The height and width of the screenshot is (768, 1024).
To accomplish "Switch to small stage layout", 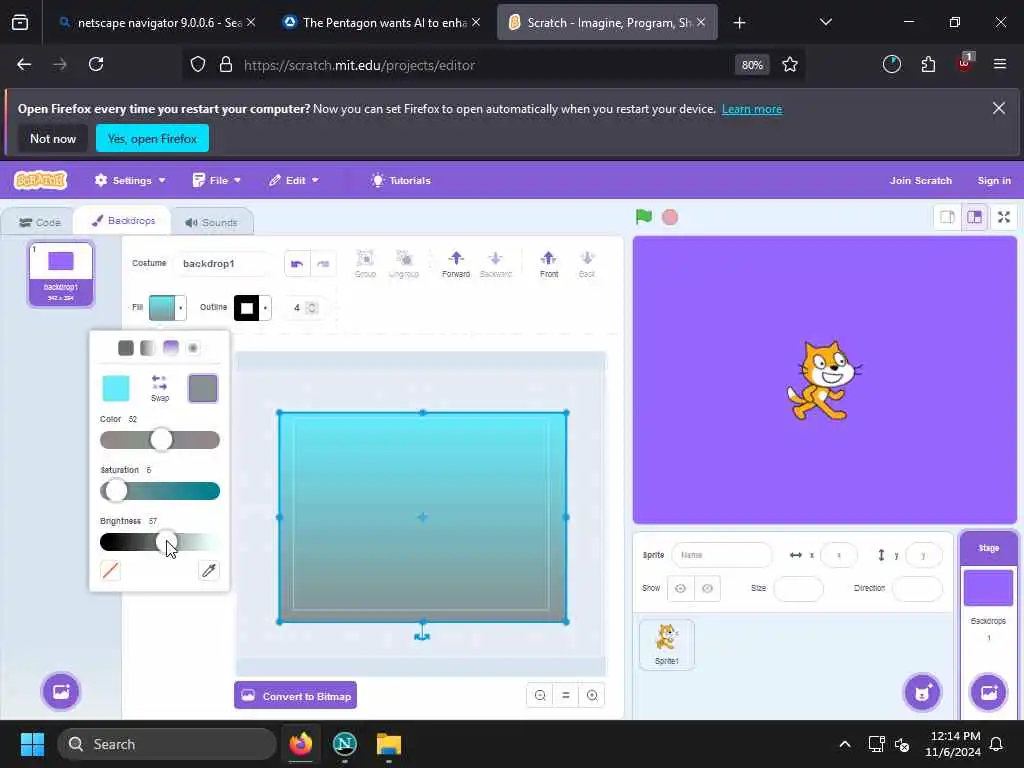I will 947,217.
